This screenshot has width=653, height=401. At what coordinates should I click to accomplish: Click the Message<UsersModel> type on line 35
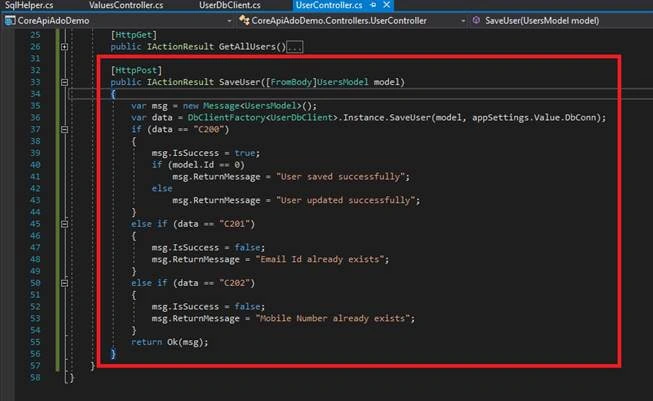pyautogui.click(x=252, y=106)
